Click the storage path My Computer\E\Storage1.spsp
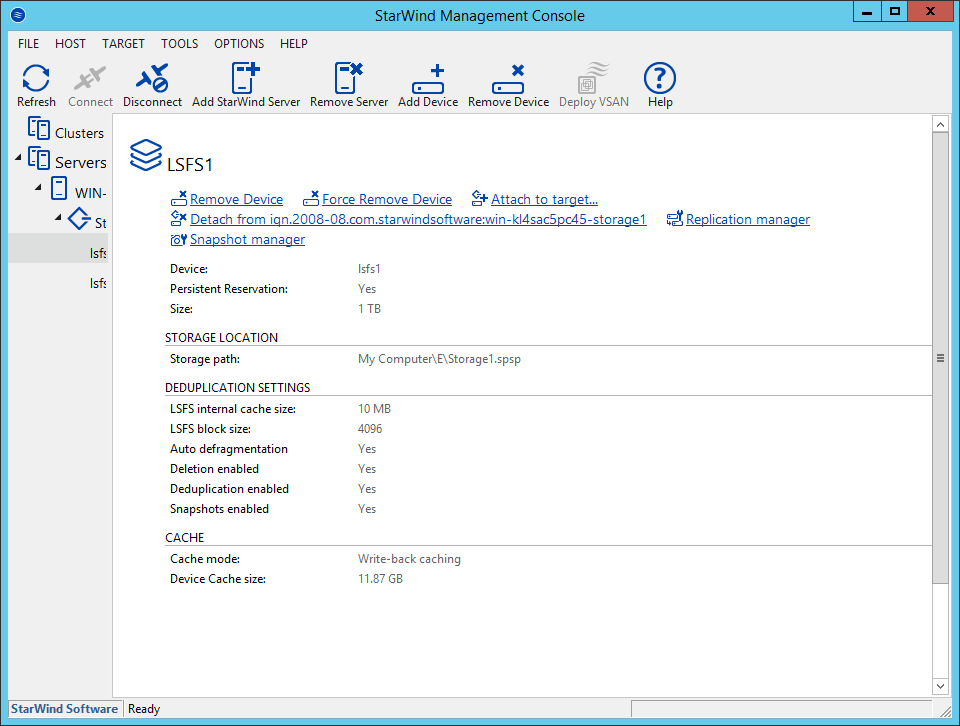 [x=439, y=359]
